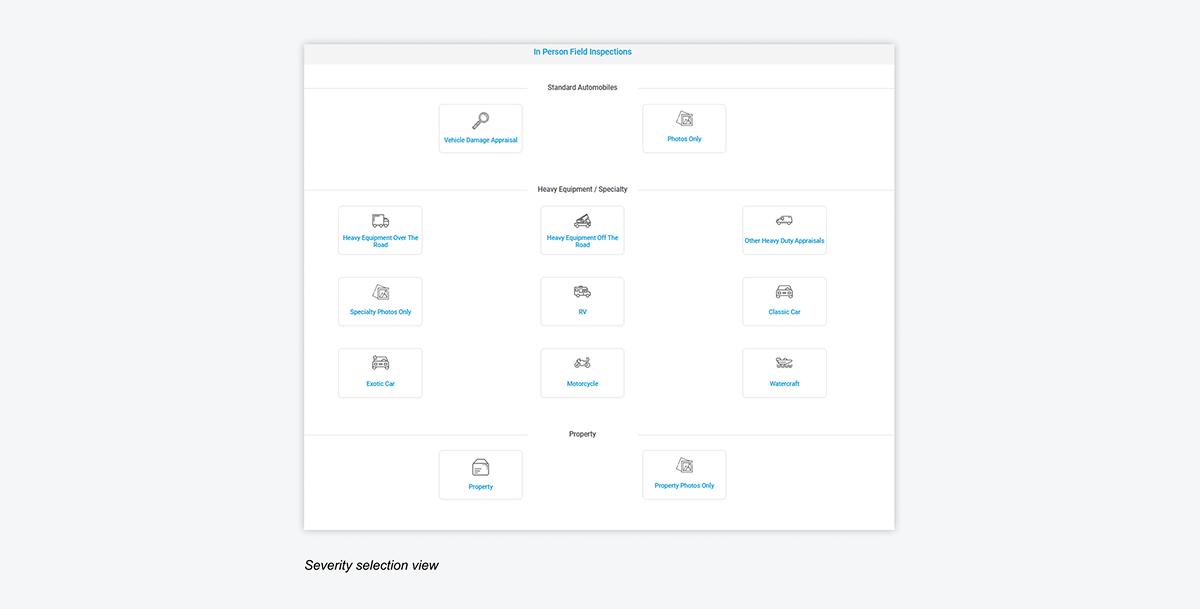The height and width of the screenshot is (609, 1200).
Task: Click the Property section heading
Action: [x=582, y=434]
